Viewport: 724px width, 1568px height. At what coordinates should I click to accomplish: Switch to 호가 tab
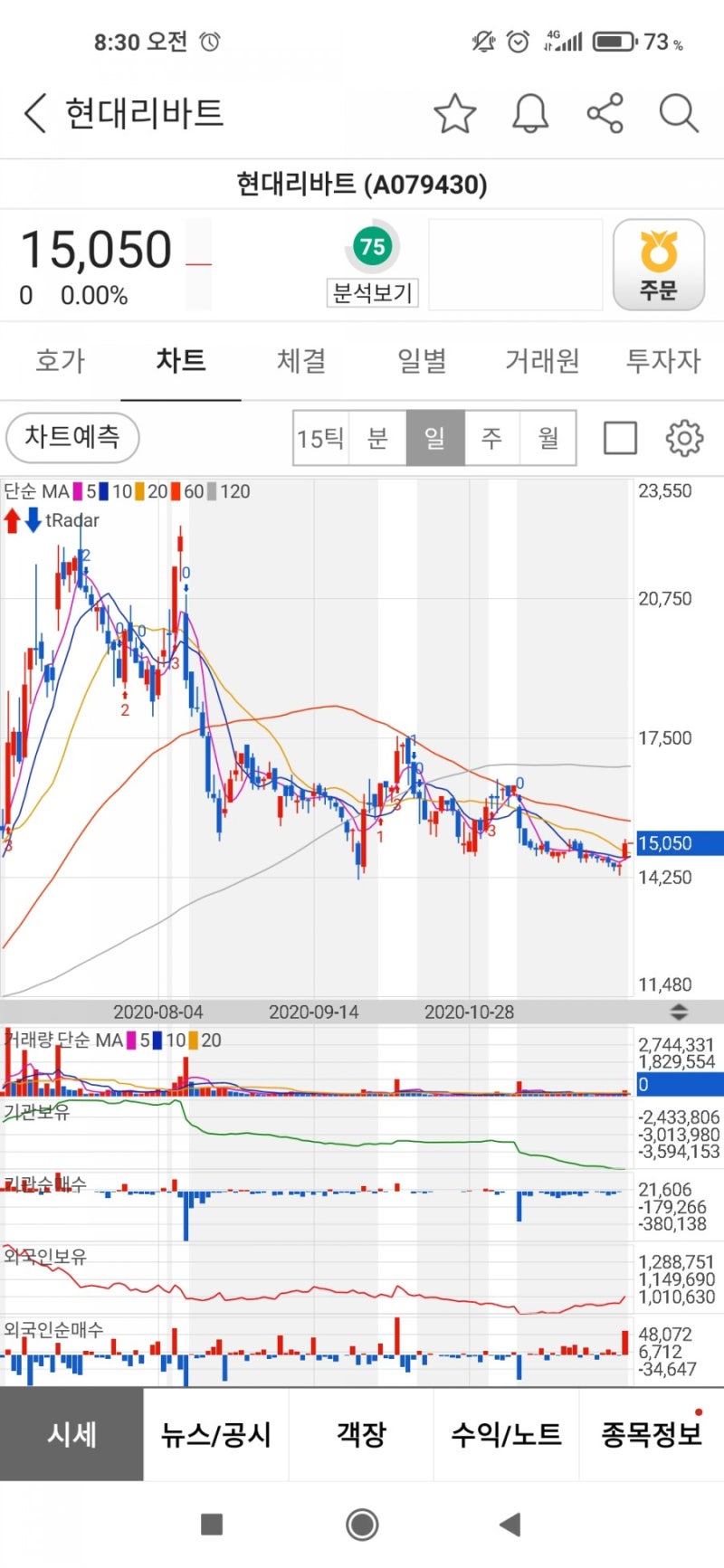tap(60, 361)
